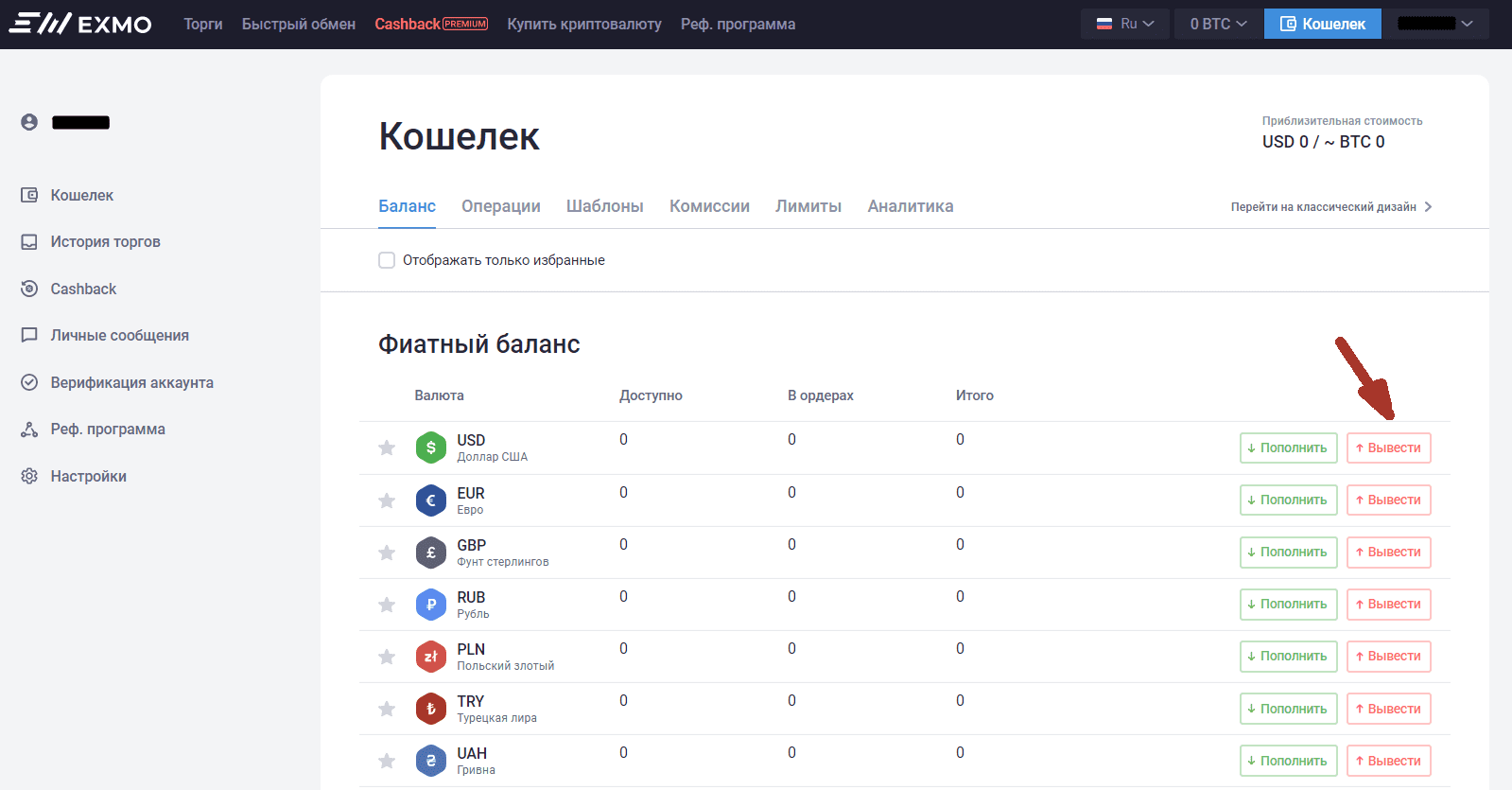Click the История торгов sidebar icon
Screen dimensions: 1512x790
pos(29,242)
